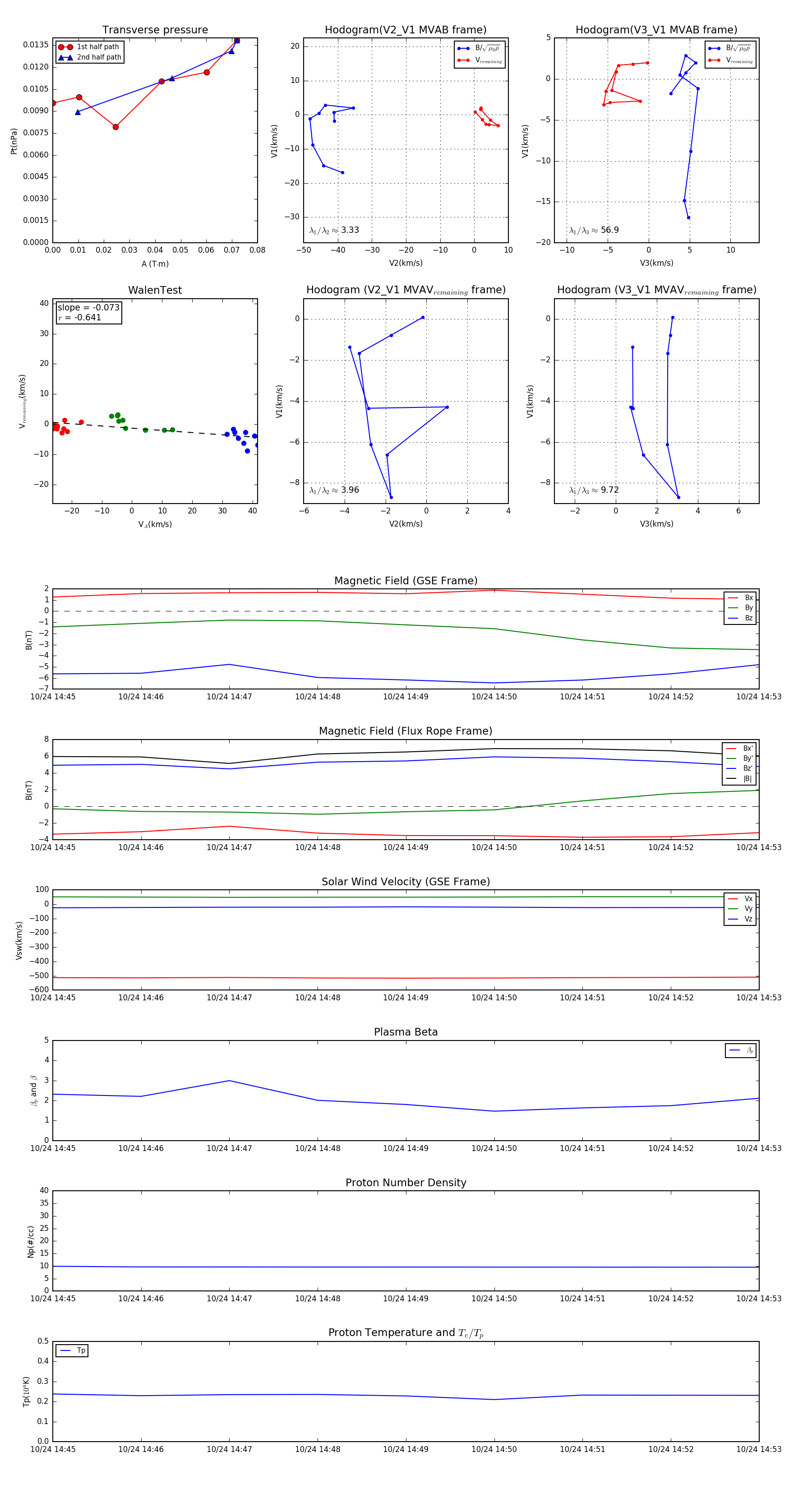Select the βp legend entry in Plasma Beta
812x1489 pixels.
point(742,1050)
